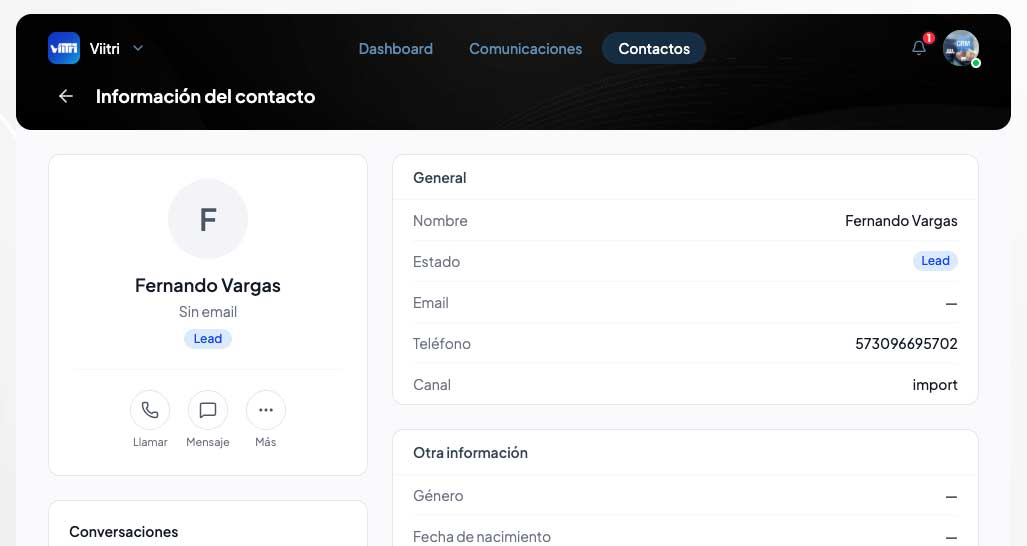
Task: Click the Nombre value Fernando Vargas
Action: [x=901, y=221]
